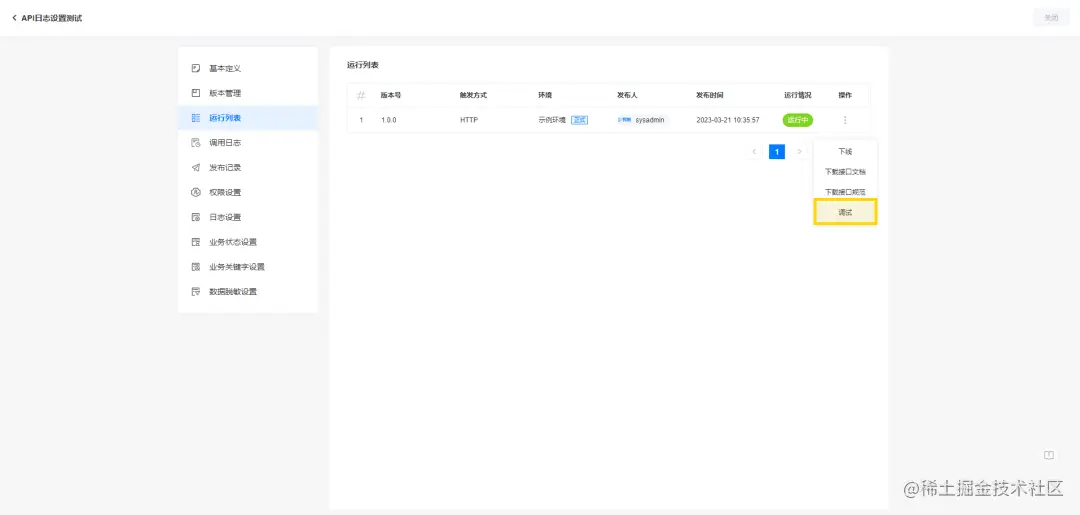Open the three-dot actions menu for version 1.0.0
This screenshot has height=515, width=1080.
(845, 120)
